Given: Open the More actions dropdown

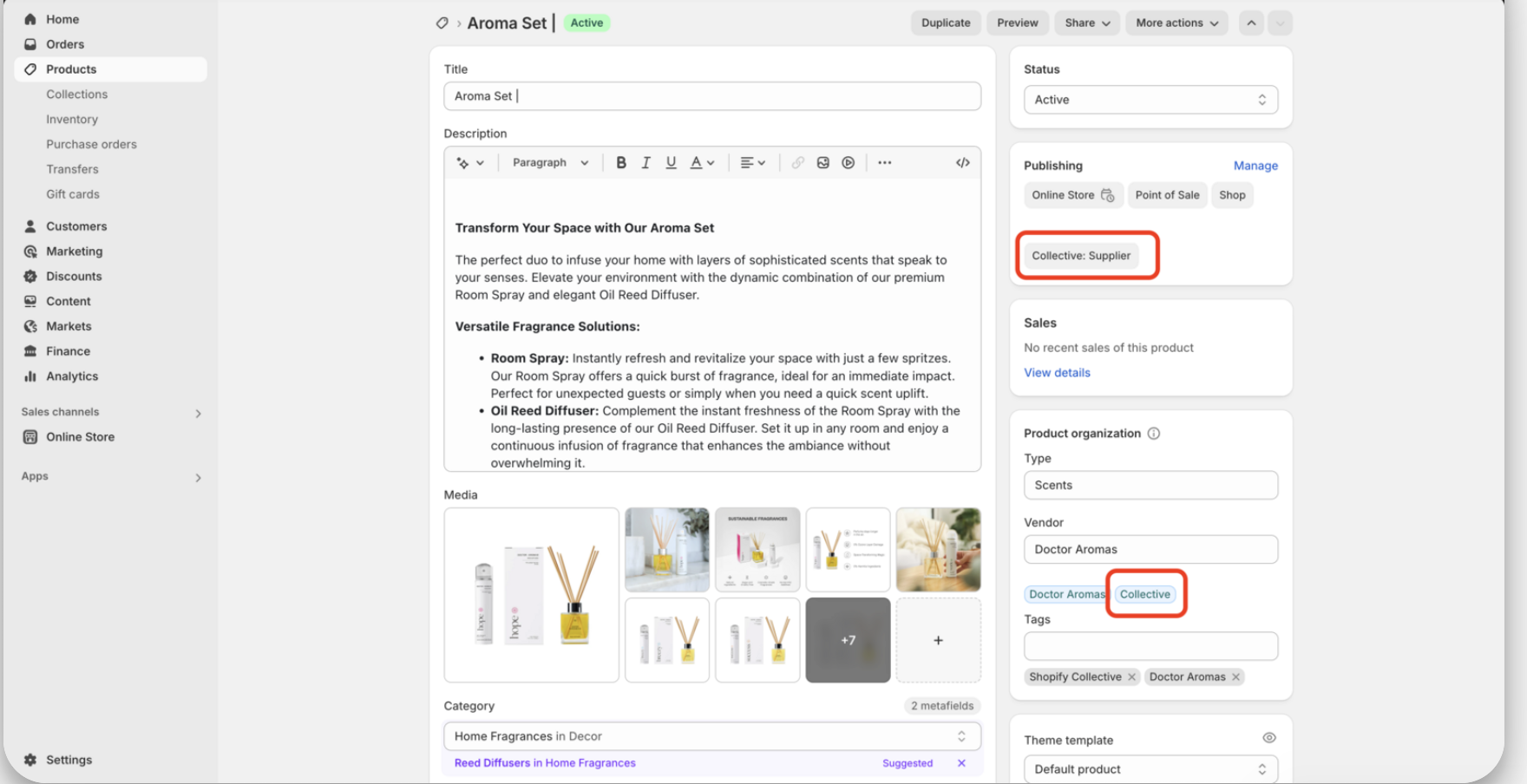Looking at the screenshot, I should [x=1176, y=23].
